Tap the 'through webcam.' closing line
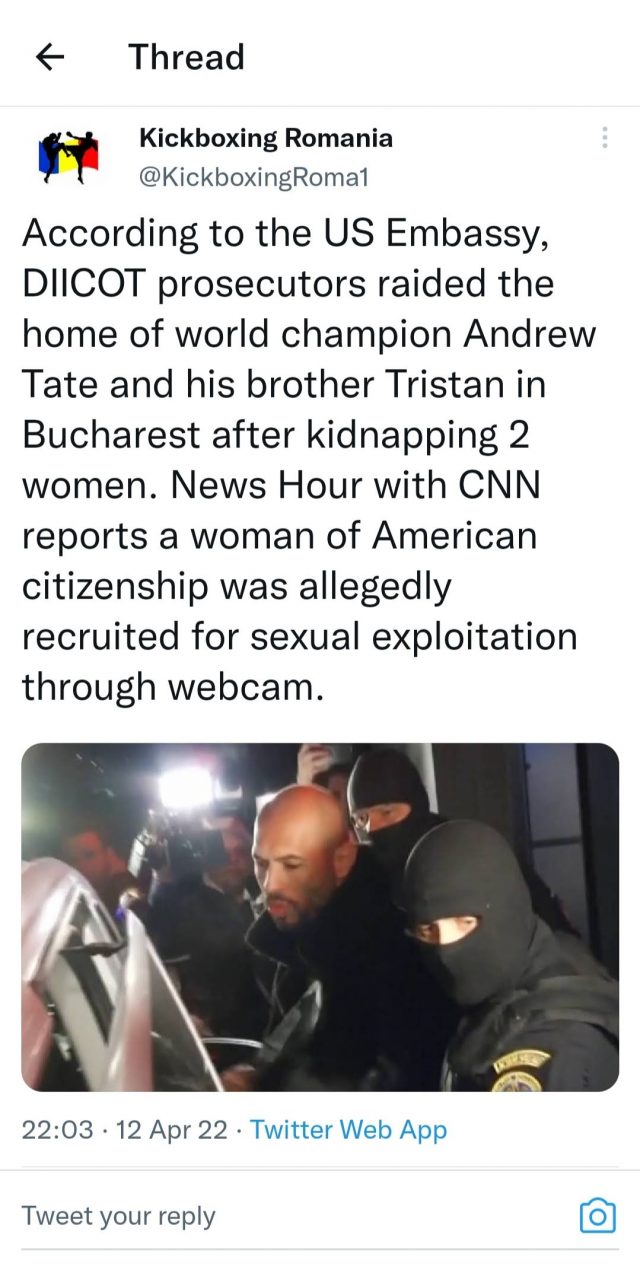The height and width of the screenshot is (1270, 640). click(x=173, y=686)
